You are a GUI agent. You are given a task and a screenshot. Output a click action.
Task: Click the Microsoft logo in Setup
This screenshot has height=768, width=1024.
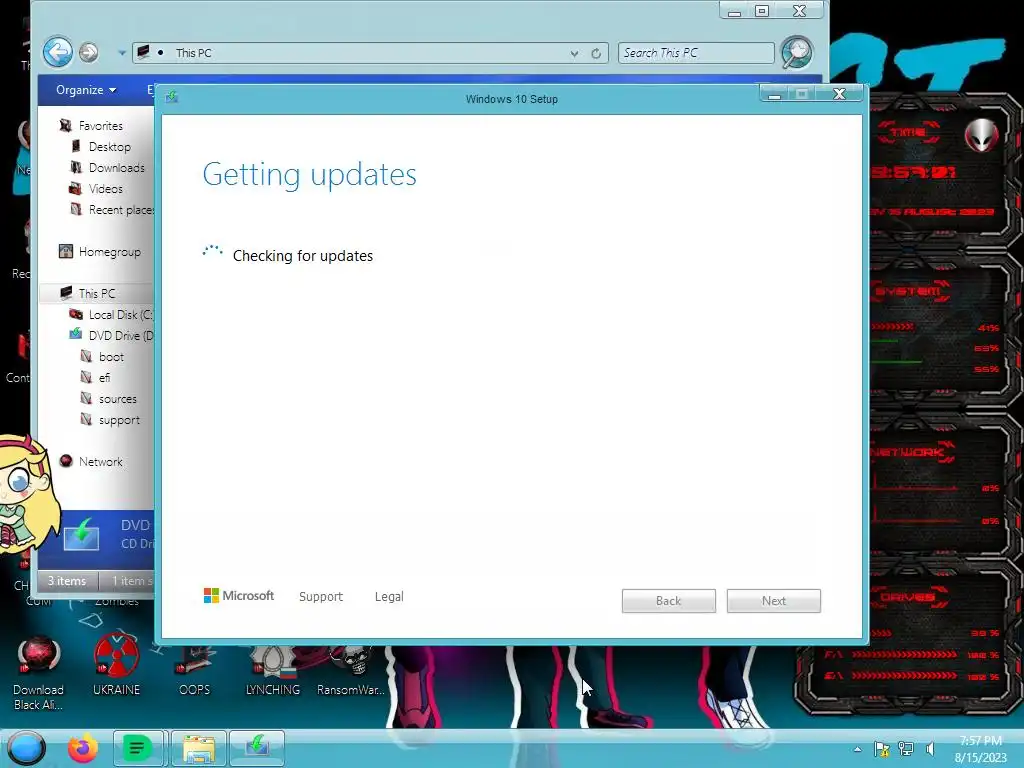238,596
